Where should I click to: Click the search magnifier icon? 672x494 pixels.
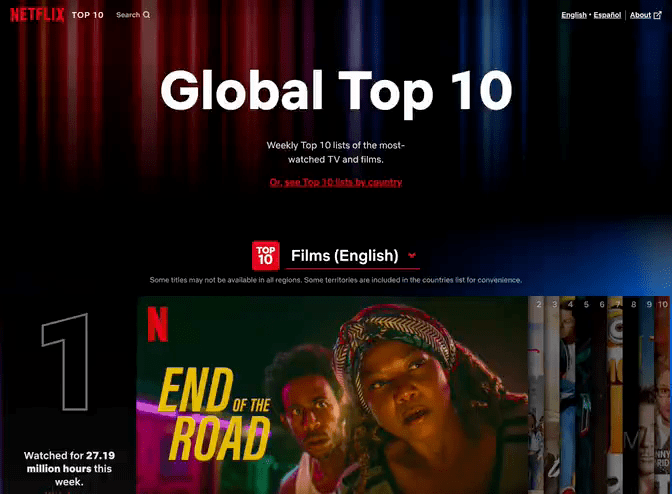[146, 15]
